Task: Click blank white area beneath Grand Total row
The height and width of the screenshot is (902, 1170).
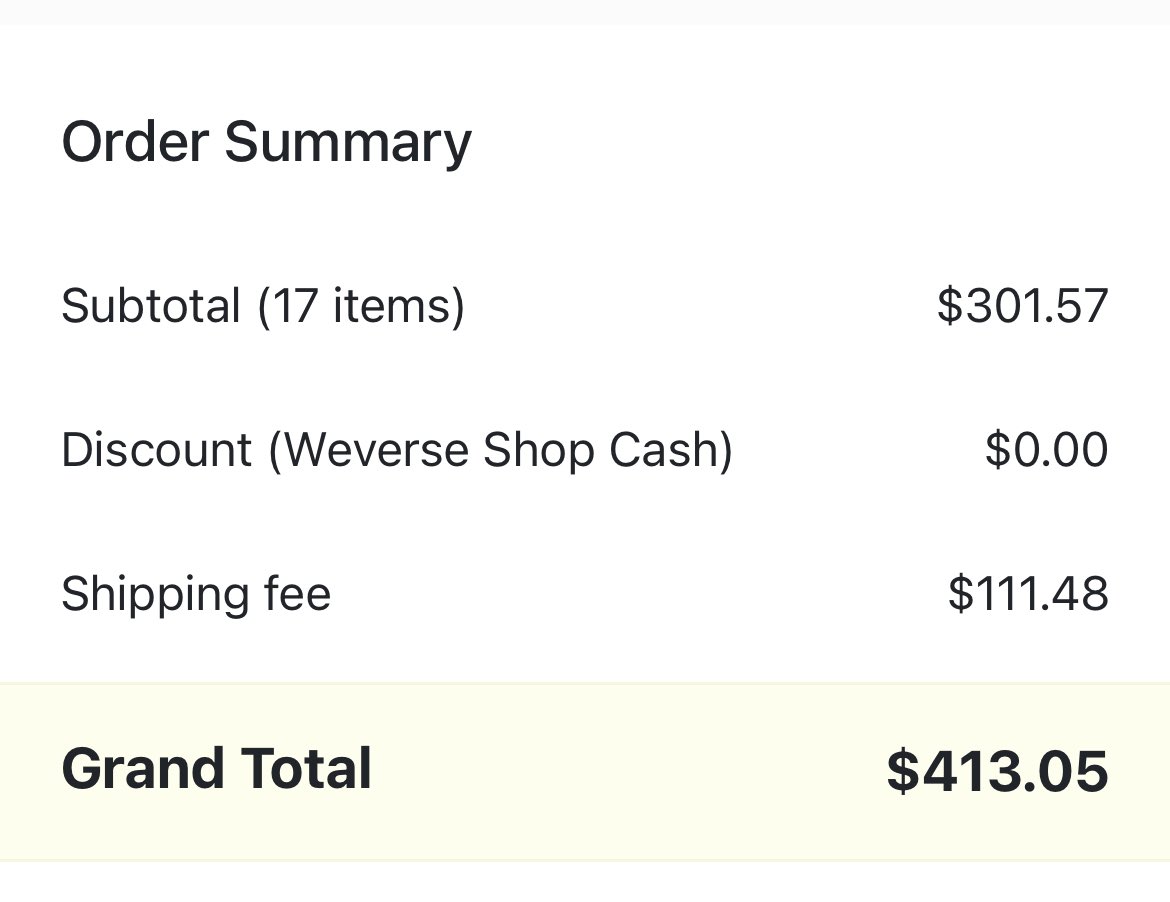Action: pyautogui.click(x=585, y=883)
